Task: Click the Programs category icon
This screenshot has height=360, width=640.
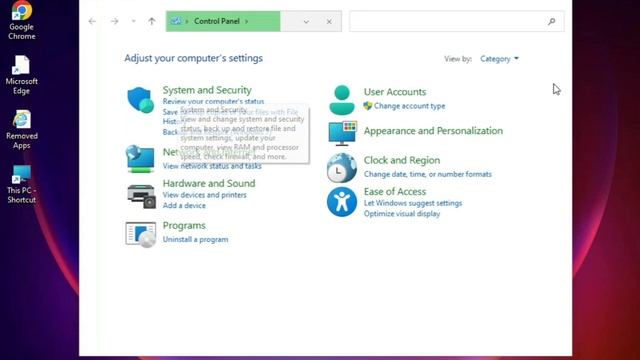Action: pos(141,234)
